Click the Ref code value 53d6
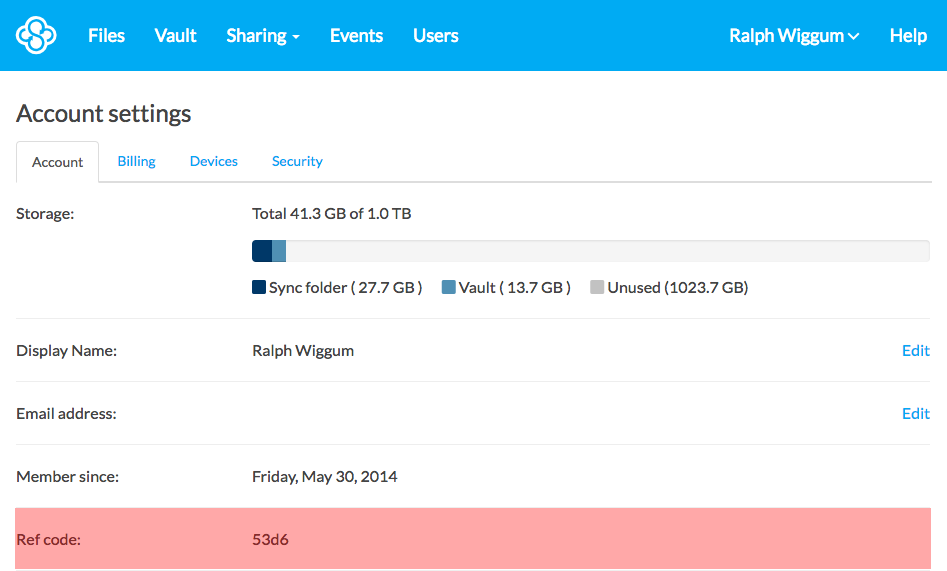The height and width of the screenshot is (571, 947). 270,540
